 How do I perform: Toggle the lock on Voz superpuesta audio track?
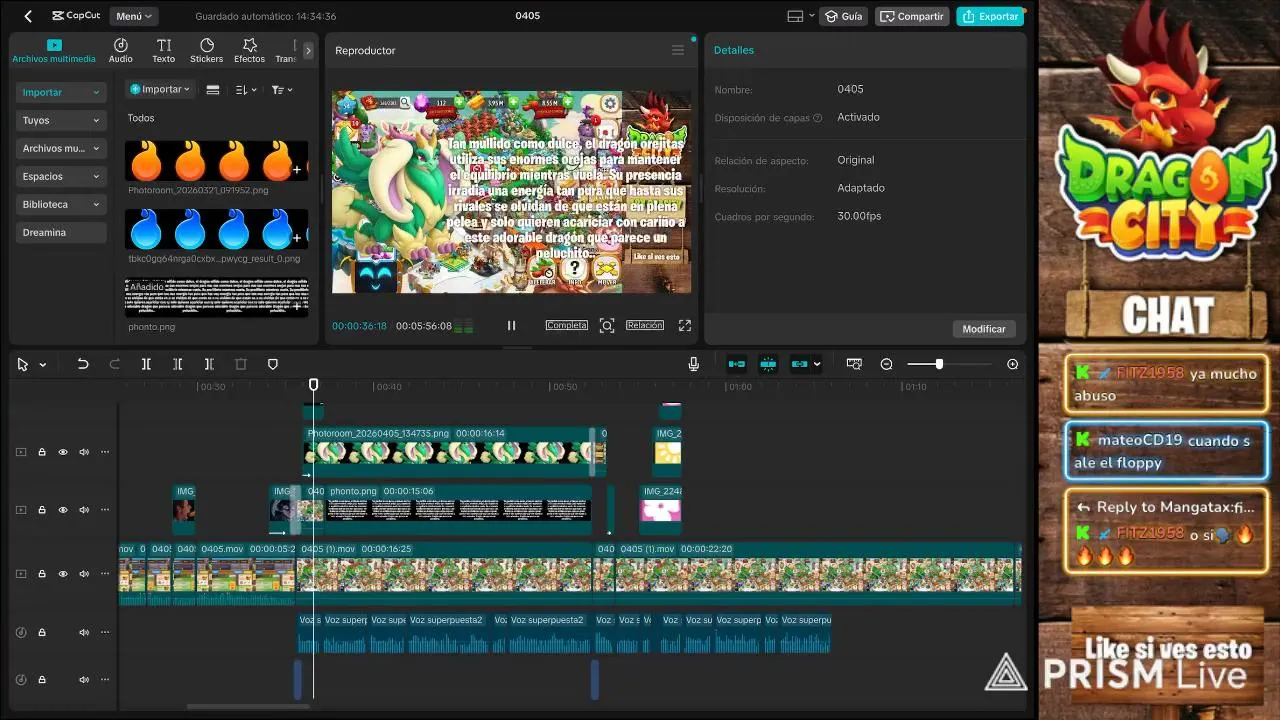pos(42,633)
